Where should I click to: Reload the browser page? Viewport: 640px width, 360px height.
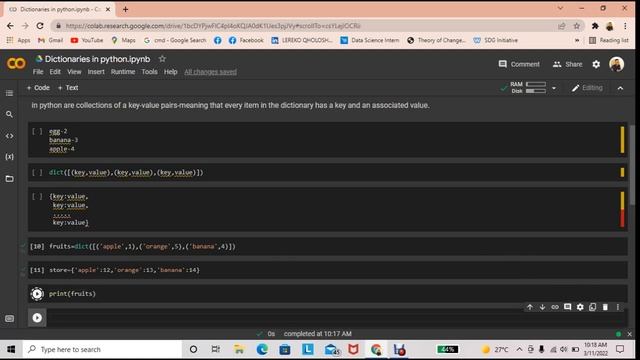tap(40, 26)
